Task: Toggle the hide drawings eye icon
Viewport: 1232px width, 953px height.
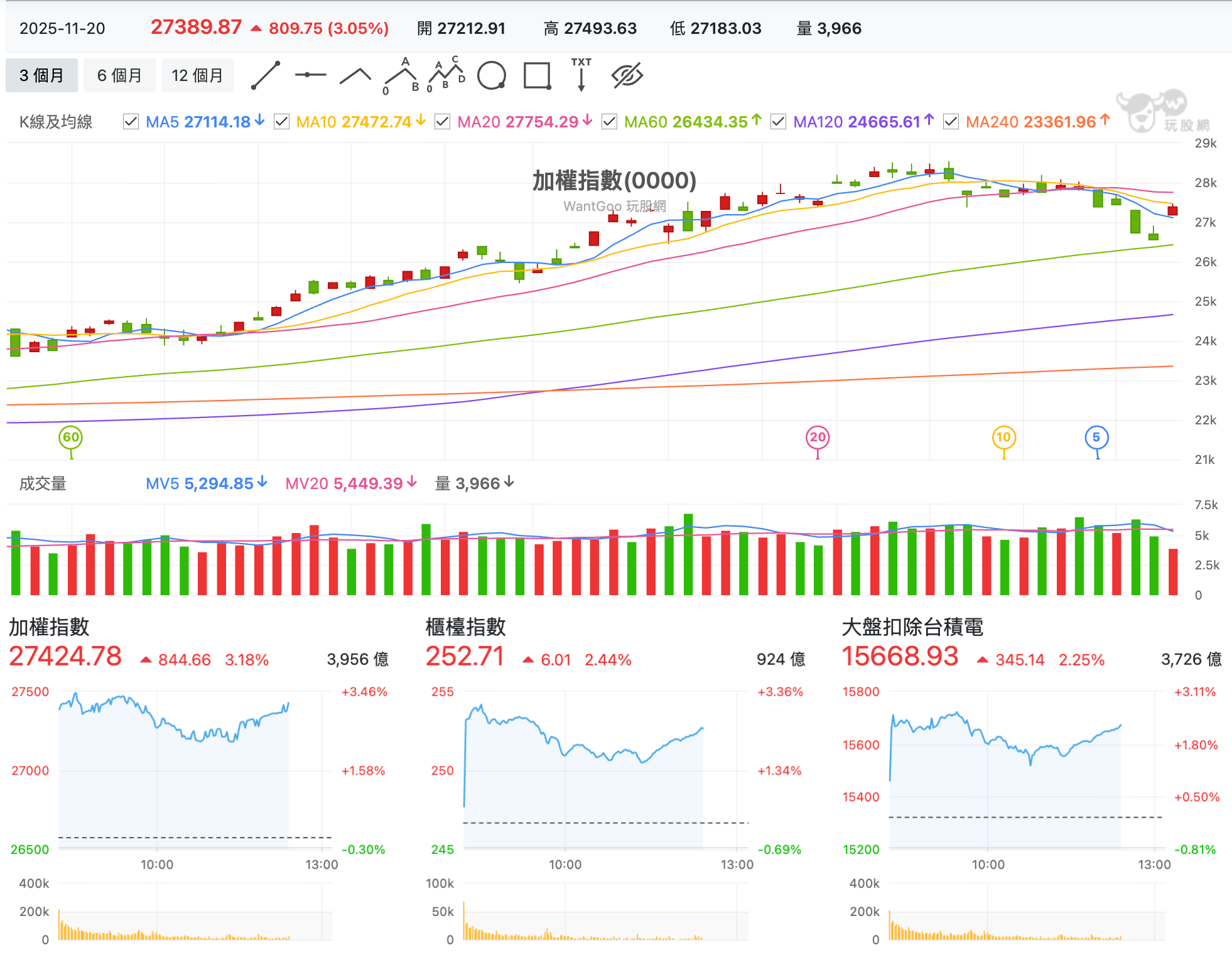Action: tap(627, 76)
